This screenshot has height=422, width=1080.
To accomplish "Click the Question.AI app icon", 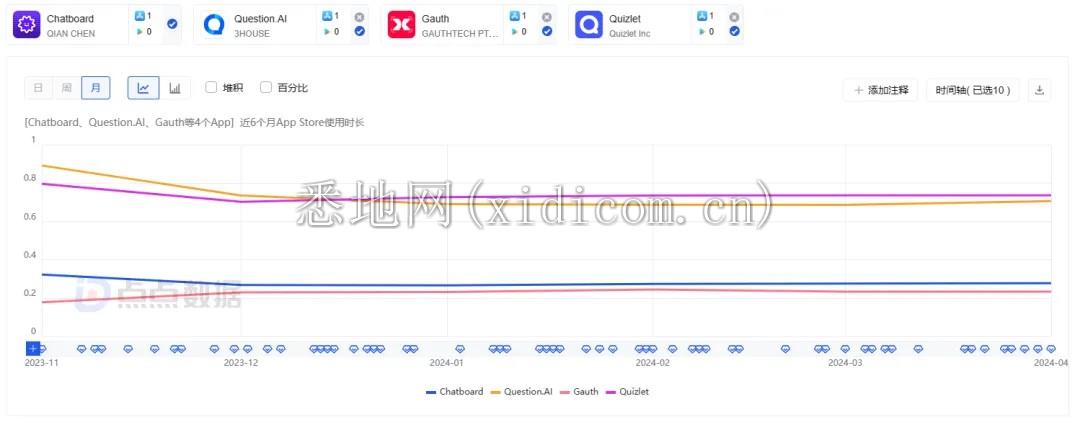I will tap(214, 25).
